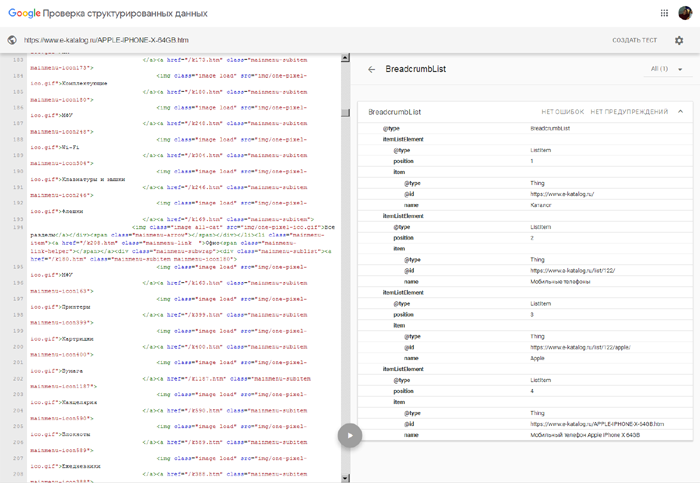
Task: Click the position value 3
Action: (x=532, y=315)
